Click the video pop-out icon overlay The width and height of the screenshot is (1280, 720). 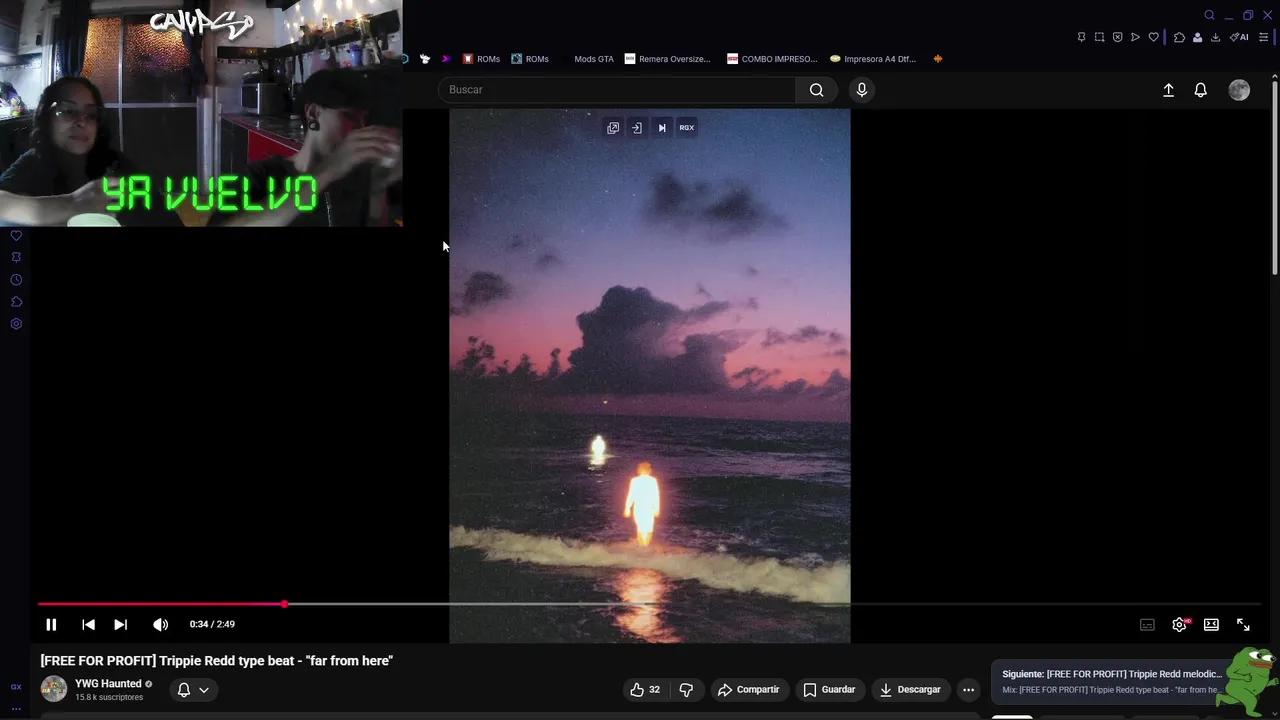613,128
